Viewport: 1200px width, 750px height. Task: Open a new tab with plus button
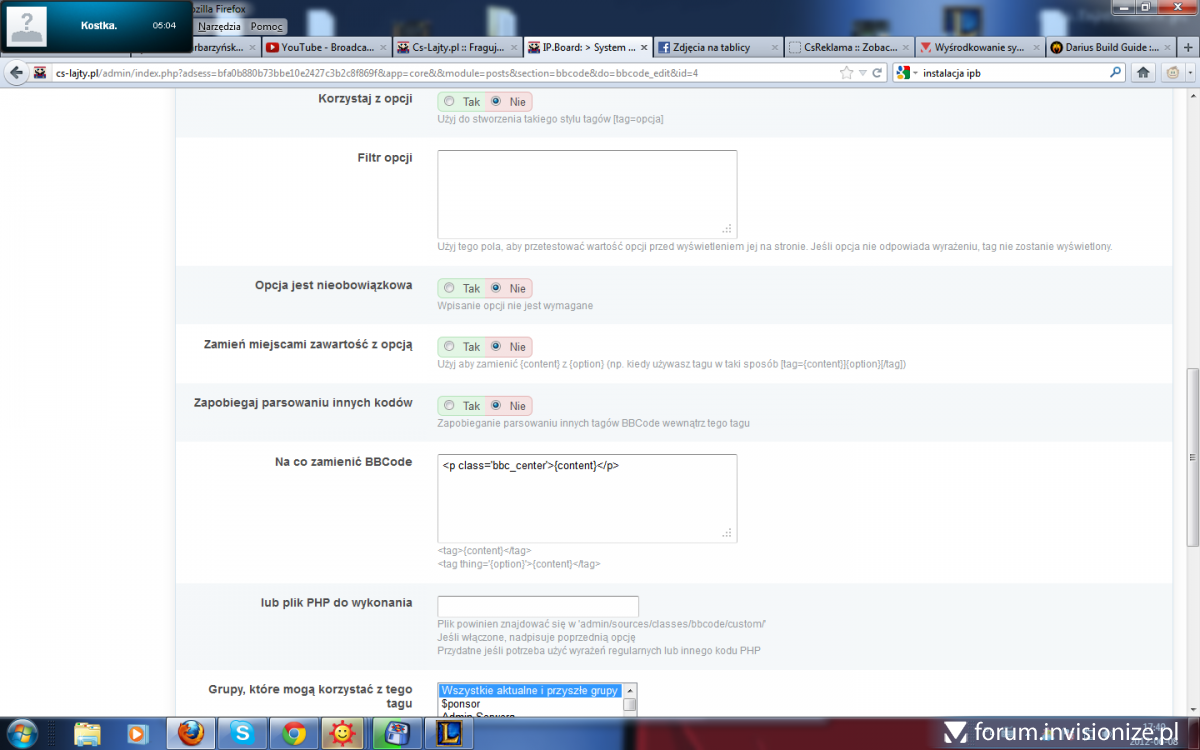(1187, 47)
